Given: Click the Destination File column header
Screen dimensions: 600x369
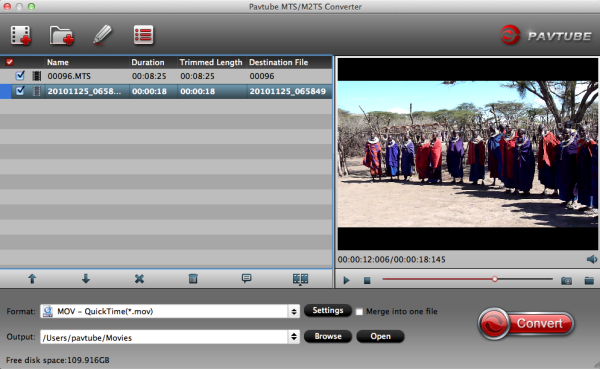Looking at the screenshot, I should [279, 62].
